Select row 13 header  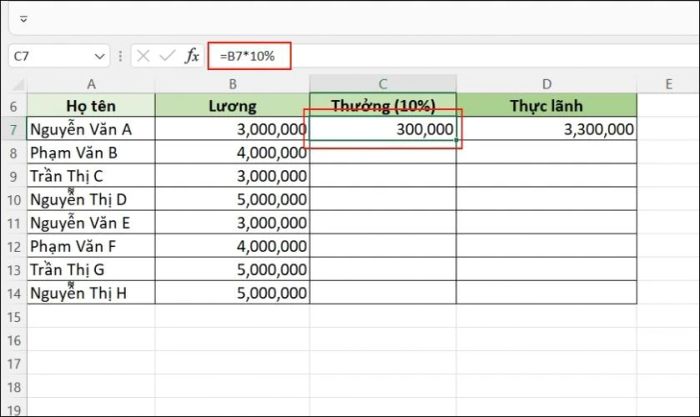13,270
